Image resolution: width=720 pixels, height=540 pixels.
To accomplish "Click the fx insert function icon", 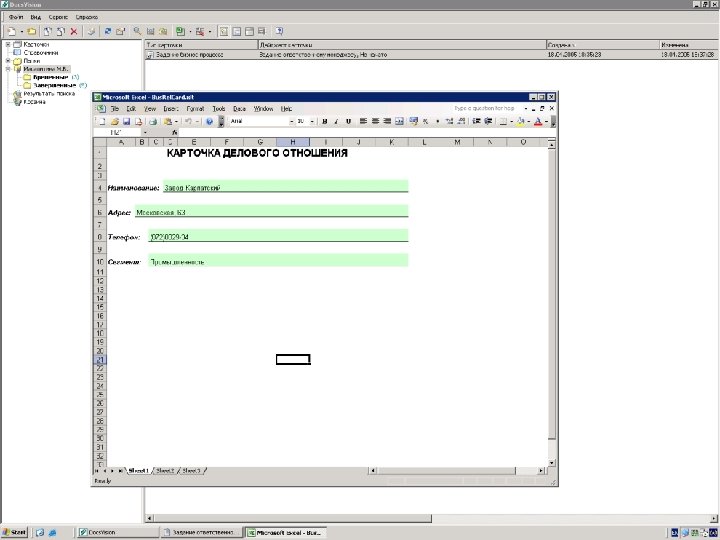I will (174, 132).
